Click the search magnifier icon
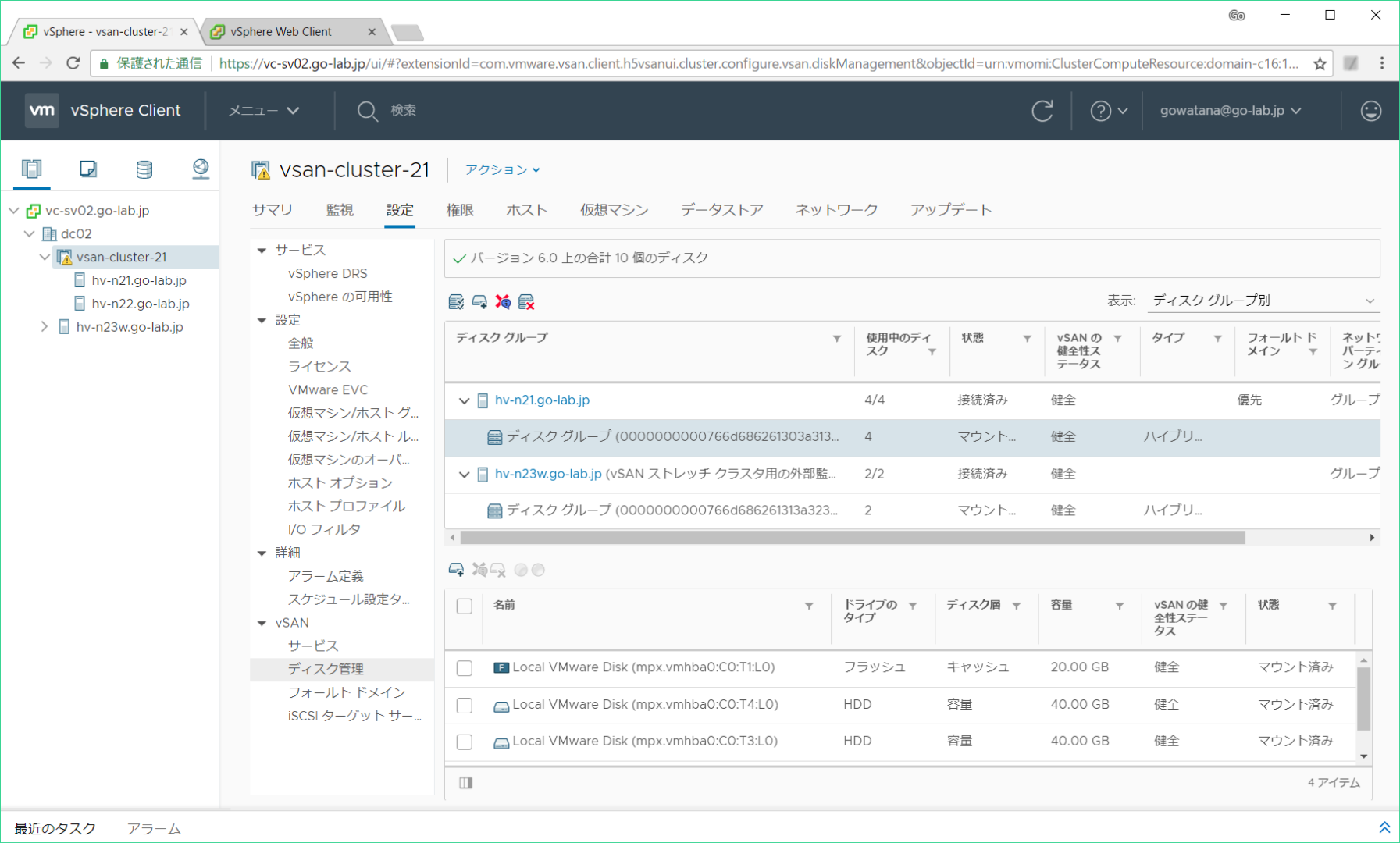This screenshot has width=1400, height=843. (367, 111)
